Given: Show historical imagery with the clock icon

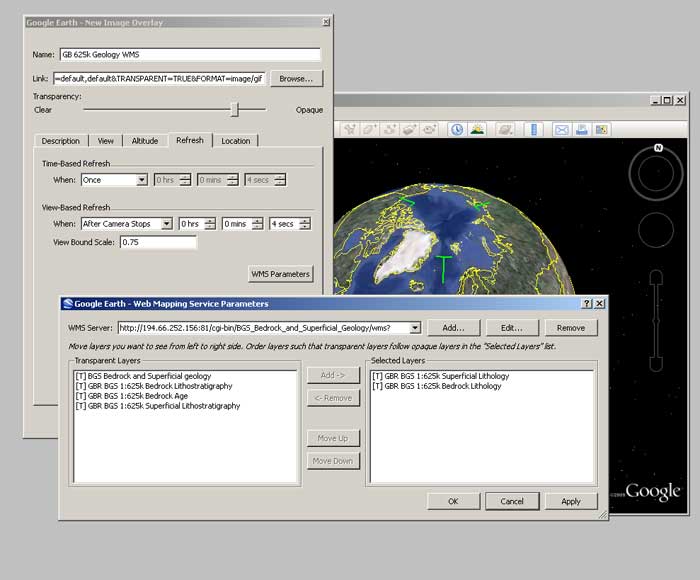Looking at the screenshot, I should 457,129.
